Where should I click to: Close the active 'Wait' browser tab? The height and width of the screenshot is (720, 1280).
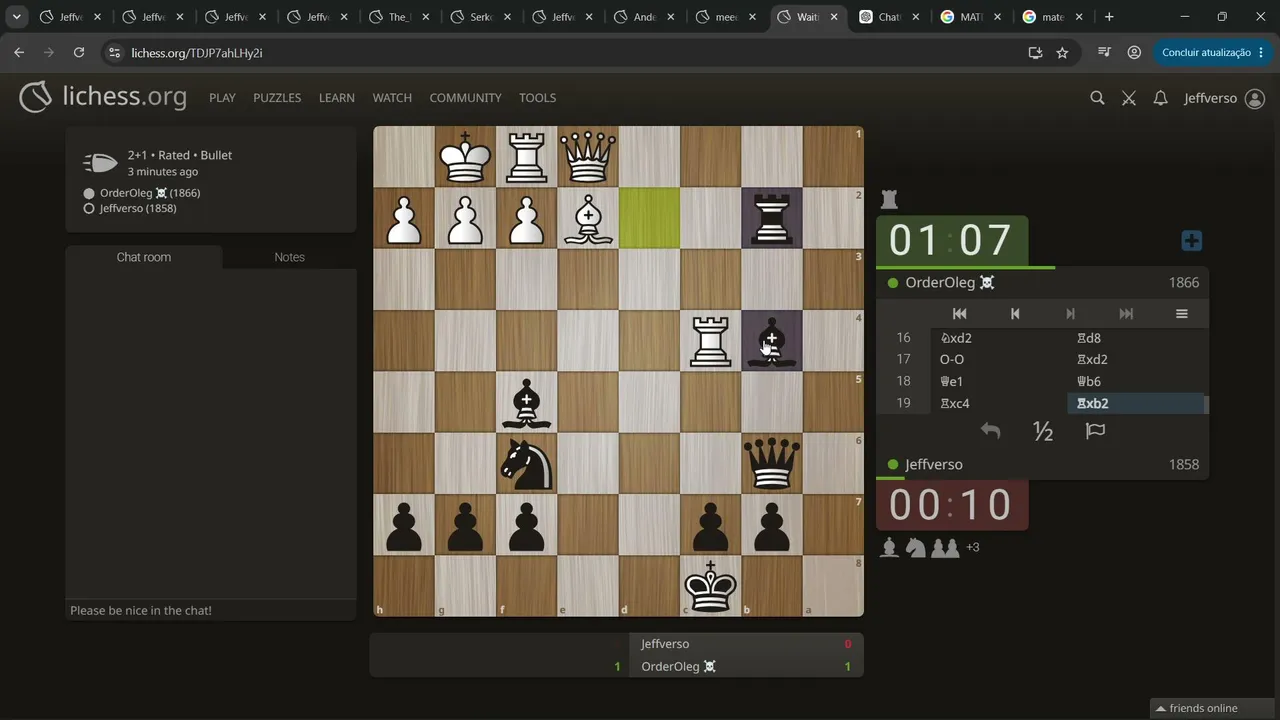pyautogui.click(x=834, y=17)
